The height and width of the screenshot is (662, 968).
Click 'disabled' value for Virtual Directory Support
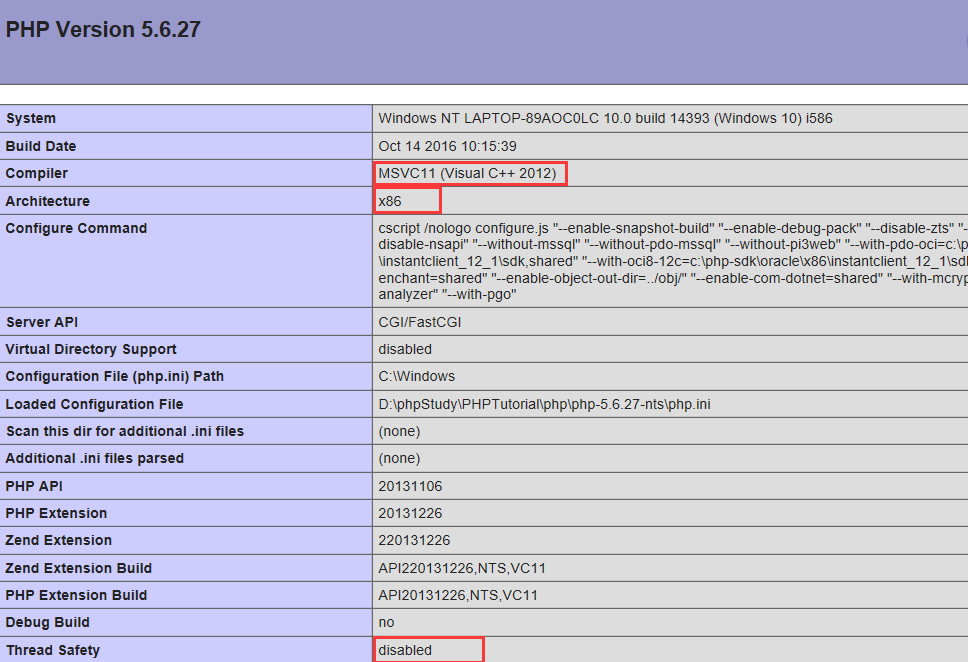pos(405,350)
